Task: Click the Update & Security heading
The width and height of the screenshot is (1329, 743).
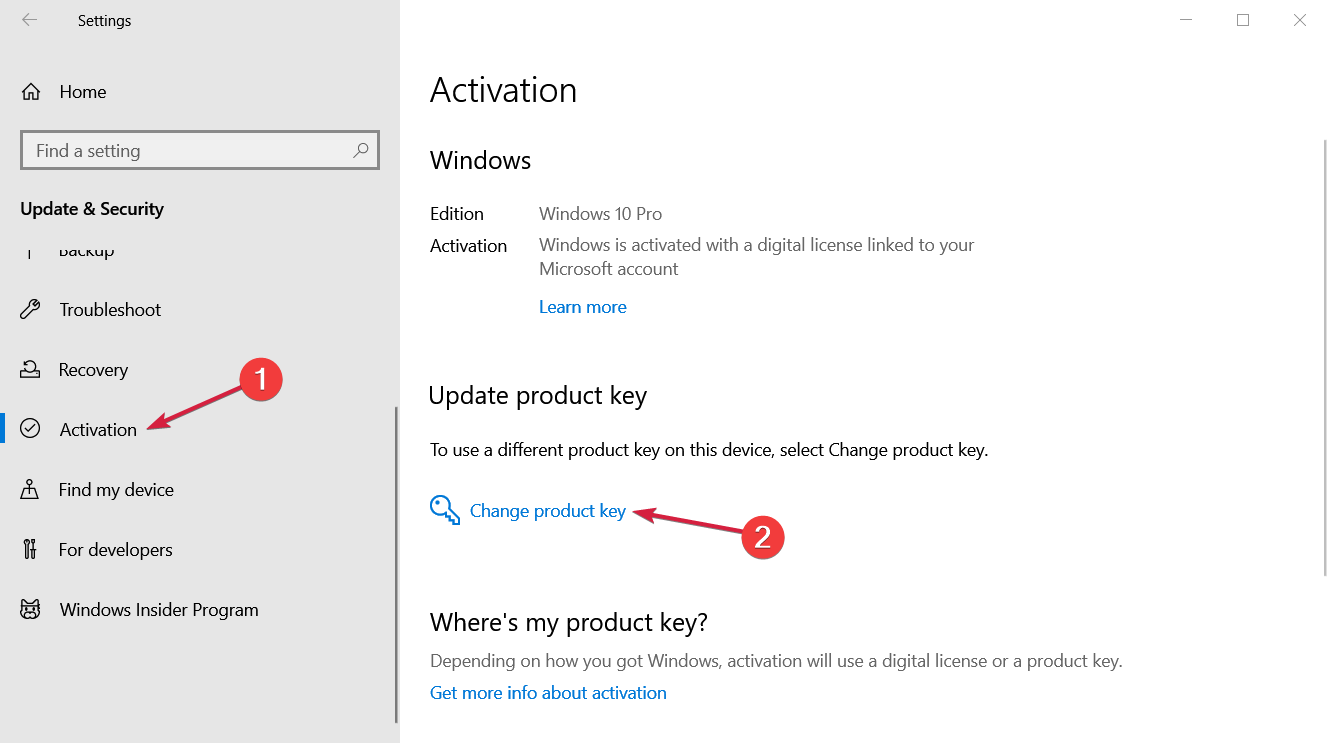Action: click(x=92, y=209)
